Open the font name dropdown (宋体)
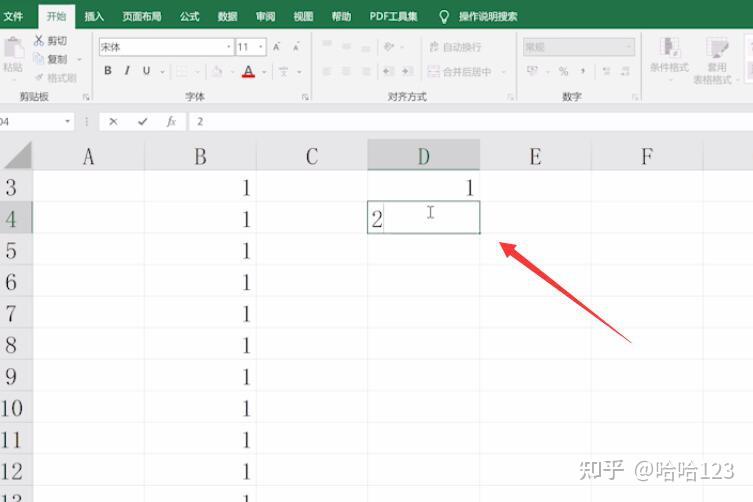 pos(229,47)
